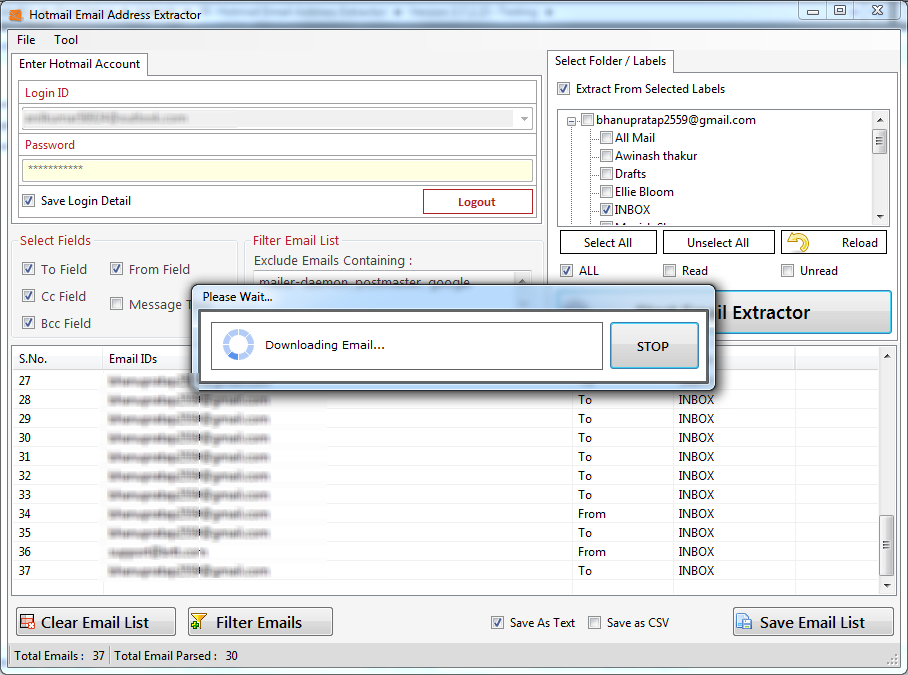Toggle the From Field checkbox
The image size is (908, 675).
coord(116,269)
